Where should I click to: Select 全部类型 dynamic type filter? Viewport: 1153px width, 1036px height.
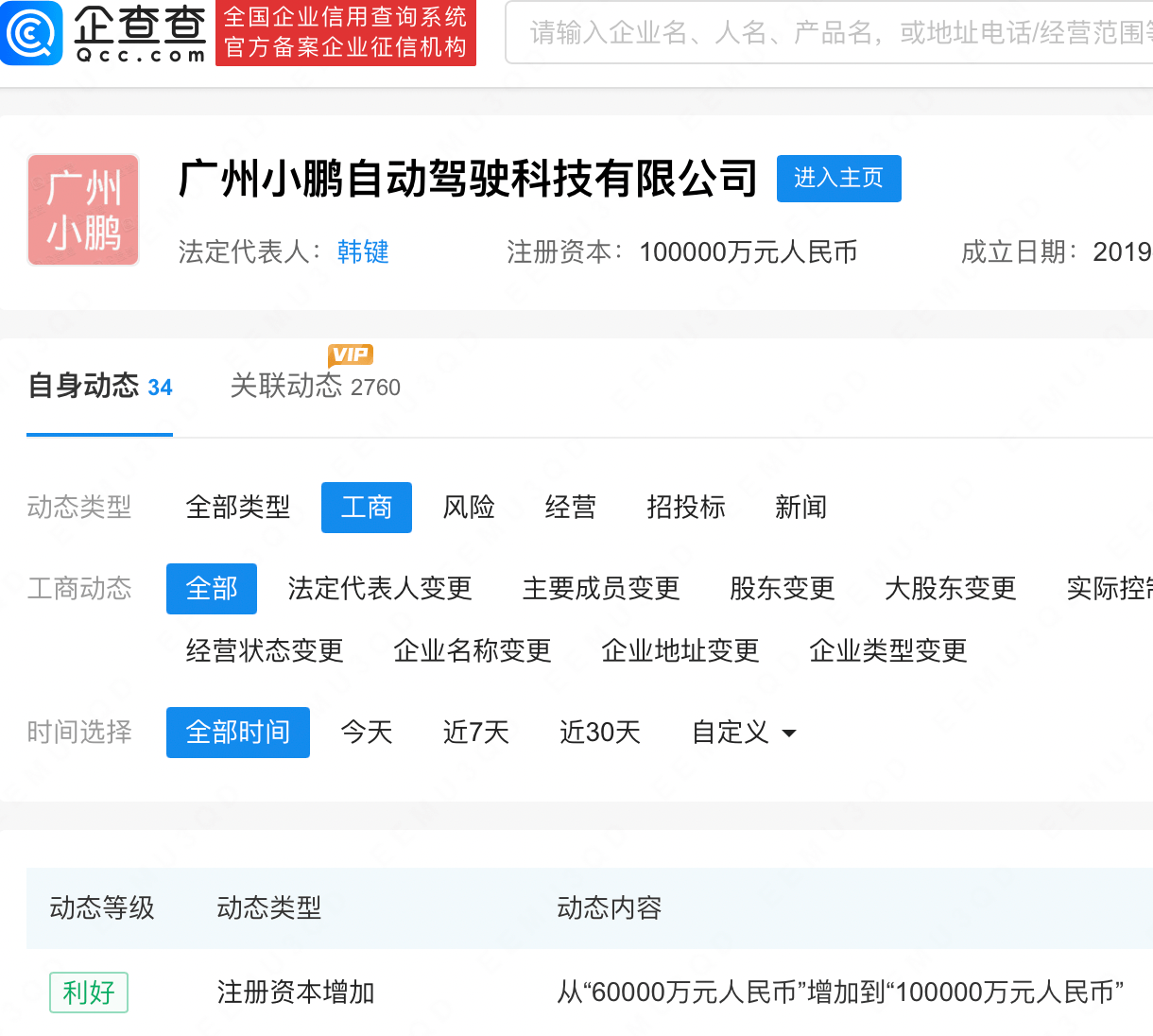point(238,508)
